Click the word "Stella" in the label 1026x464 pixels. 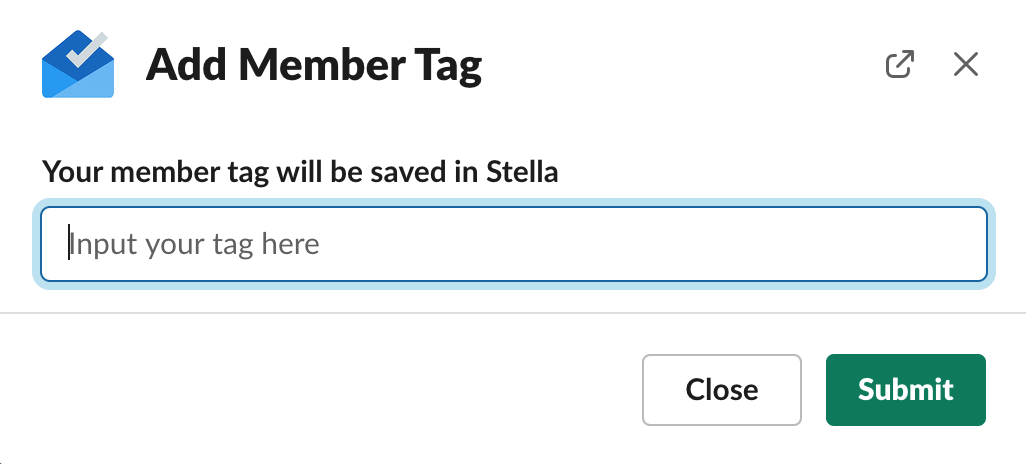click(522, 172)
